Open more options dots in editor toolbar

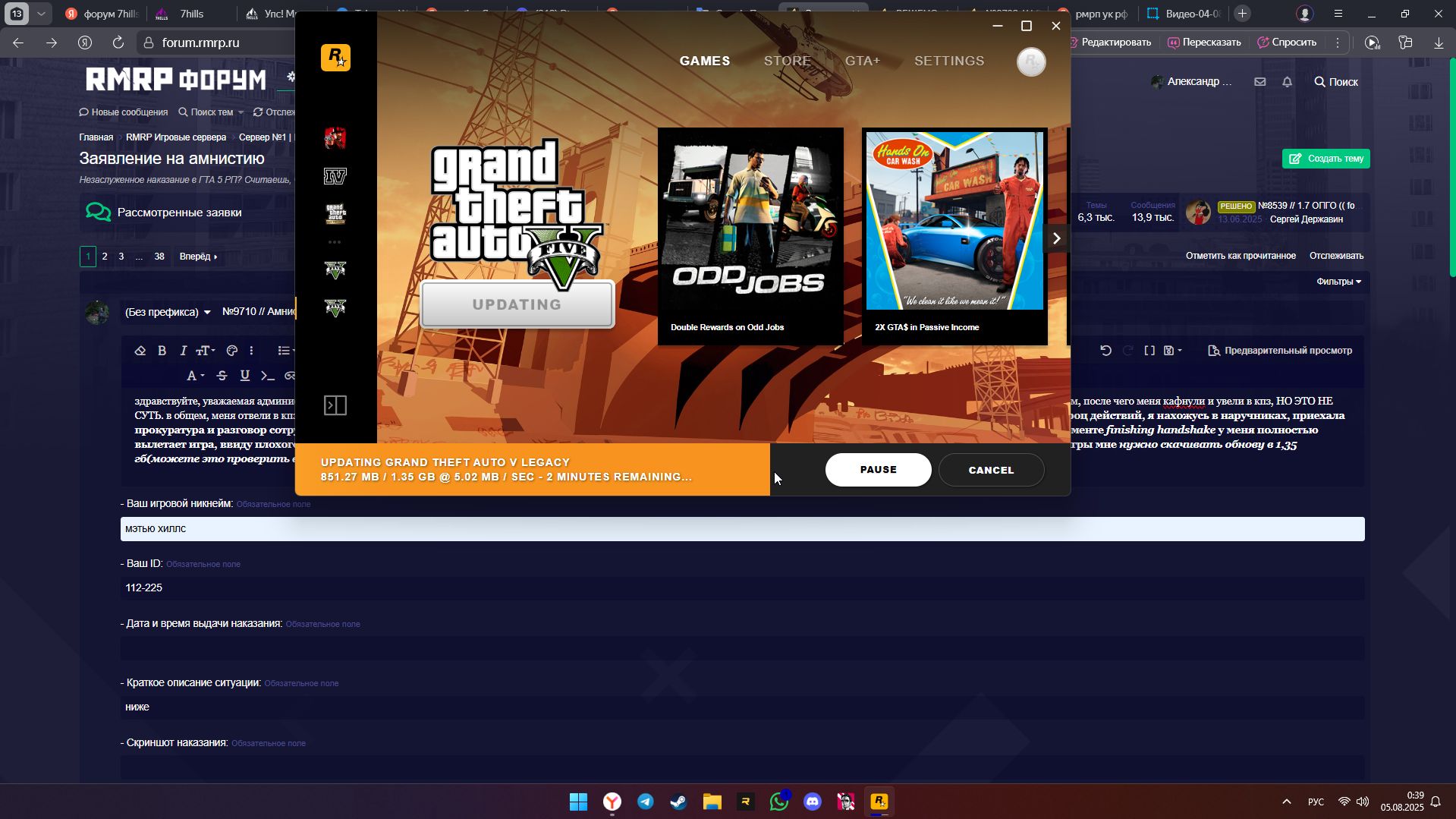[x=251, y=351]
